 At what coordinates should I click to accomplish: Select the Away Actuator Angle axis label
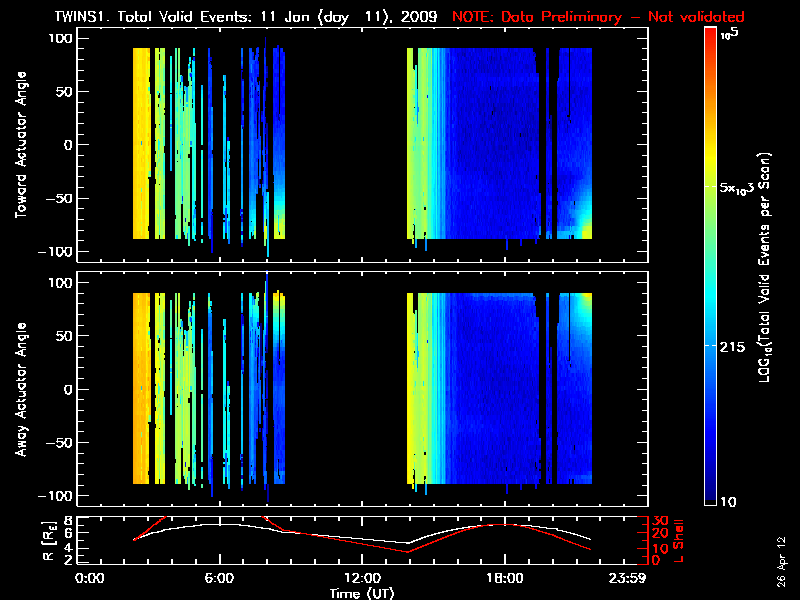pos(22,390)
